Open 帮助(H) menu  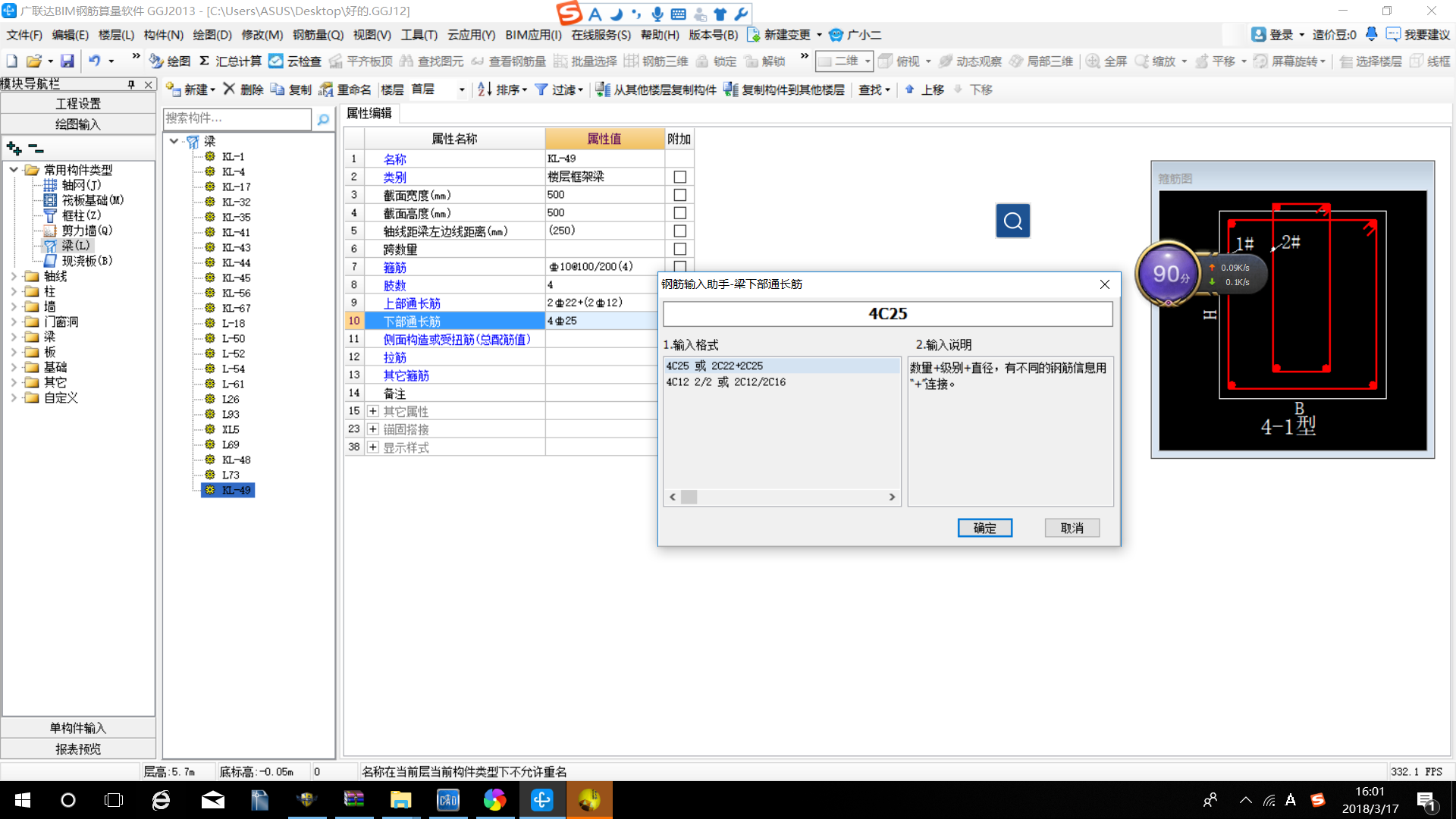(x=660, y=35)
